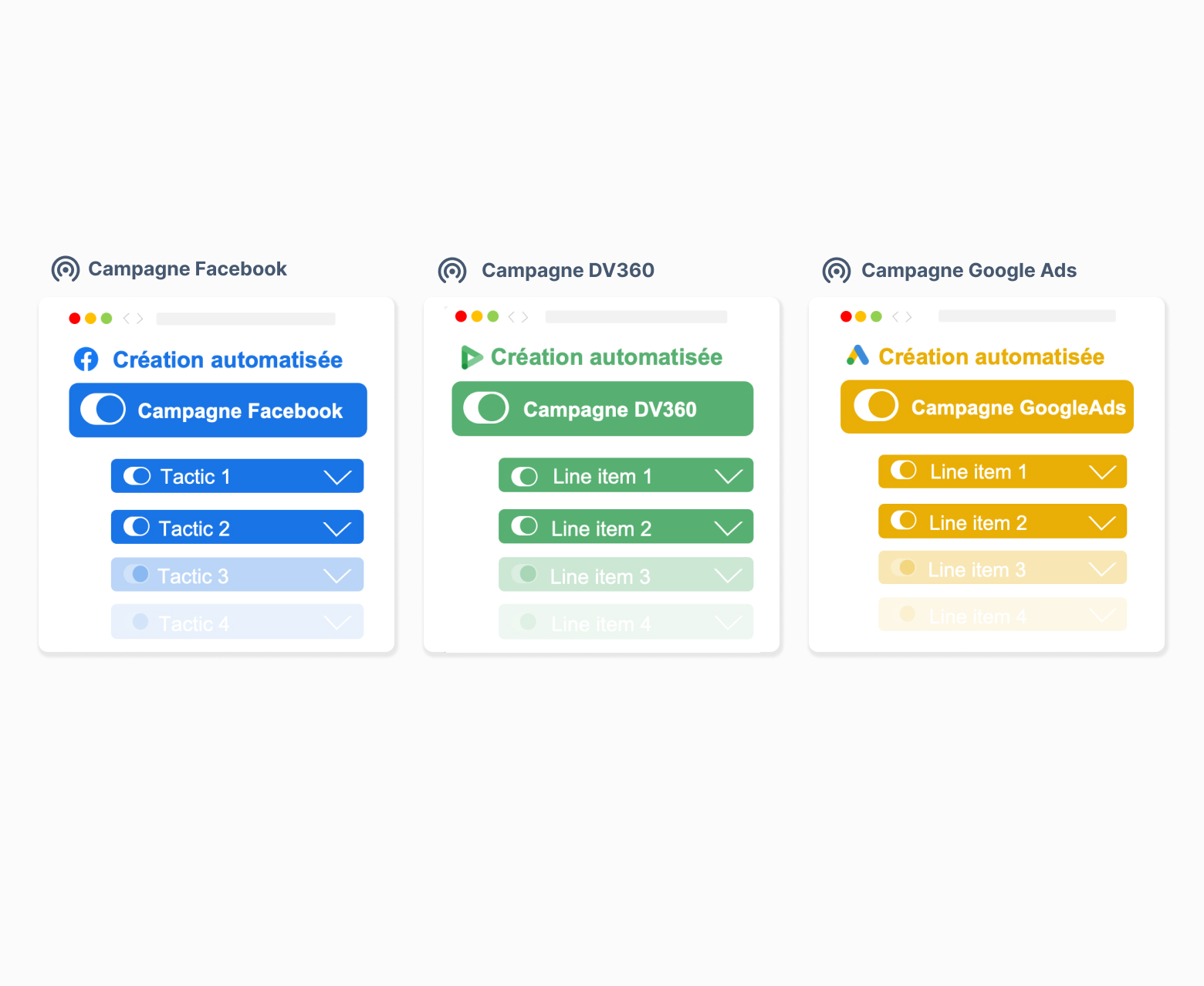
Task: Click broadcast icon beside Campagne Google Ads heading
Action: [837, 271]
